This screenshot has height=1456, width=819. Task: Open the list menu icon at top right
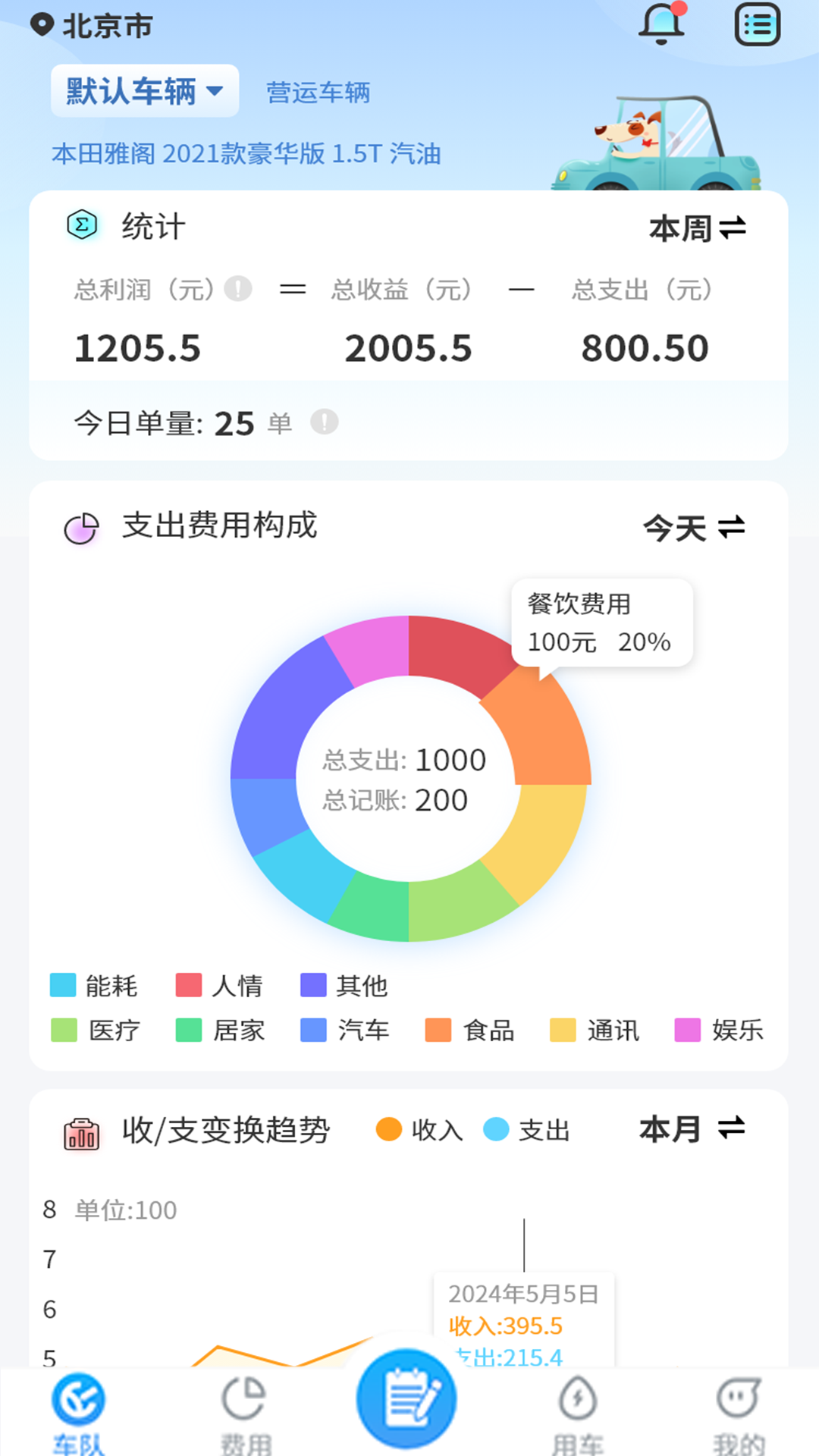757,25
